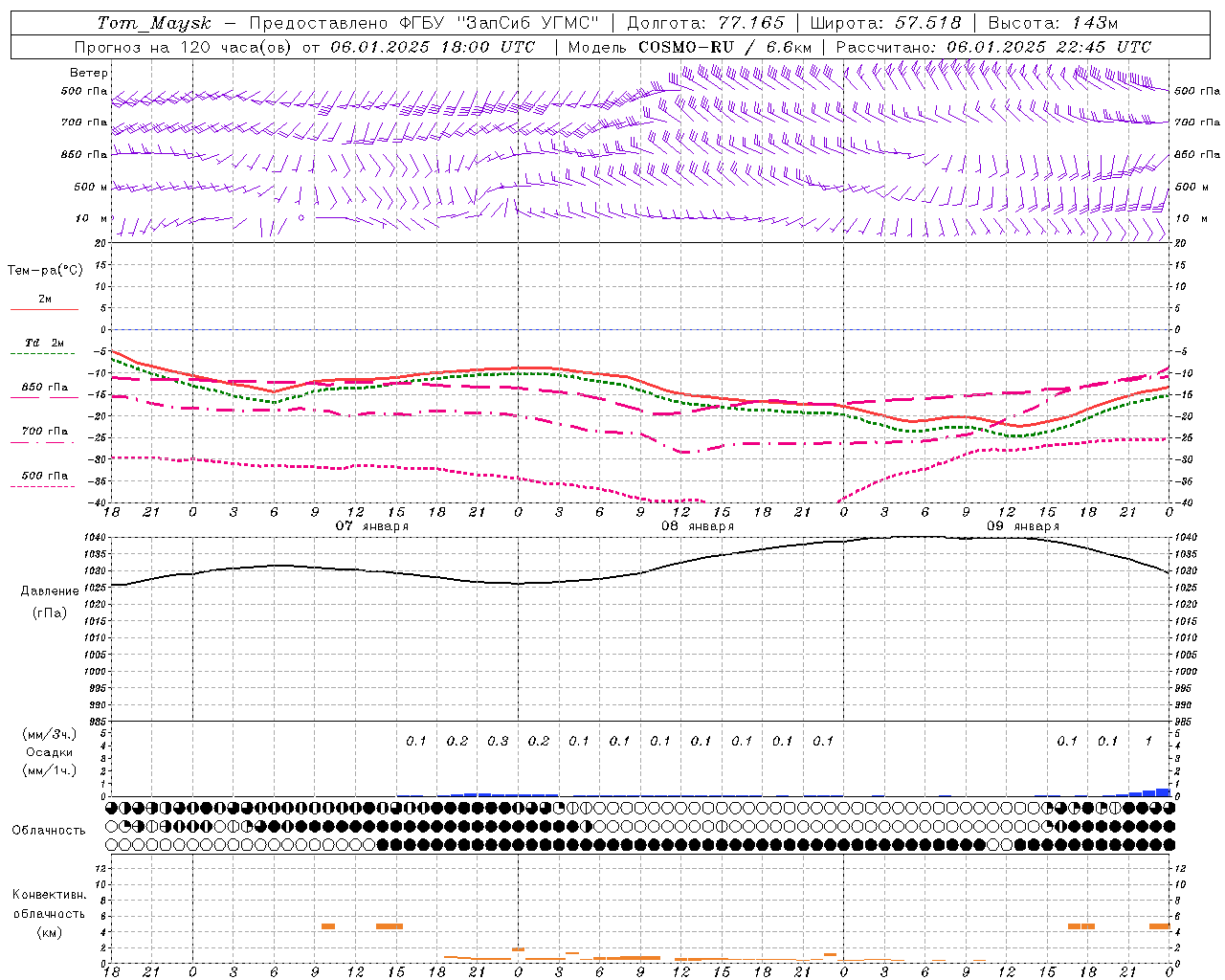The width and height of the screenshot is (1225, 980).
Task: Click the Ветер wind section label
Action: pyautogui.click(x=89, y=73)
